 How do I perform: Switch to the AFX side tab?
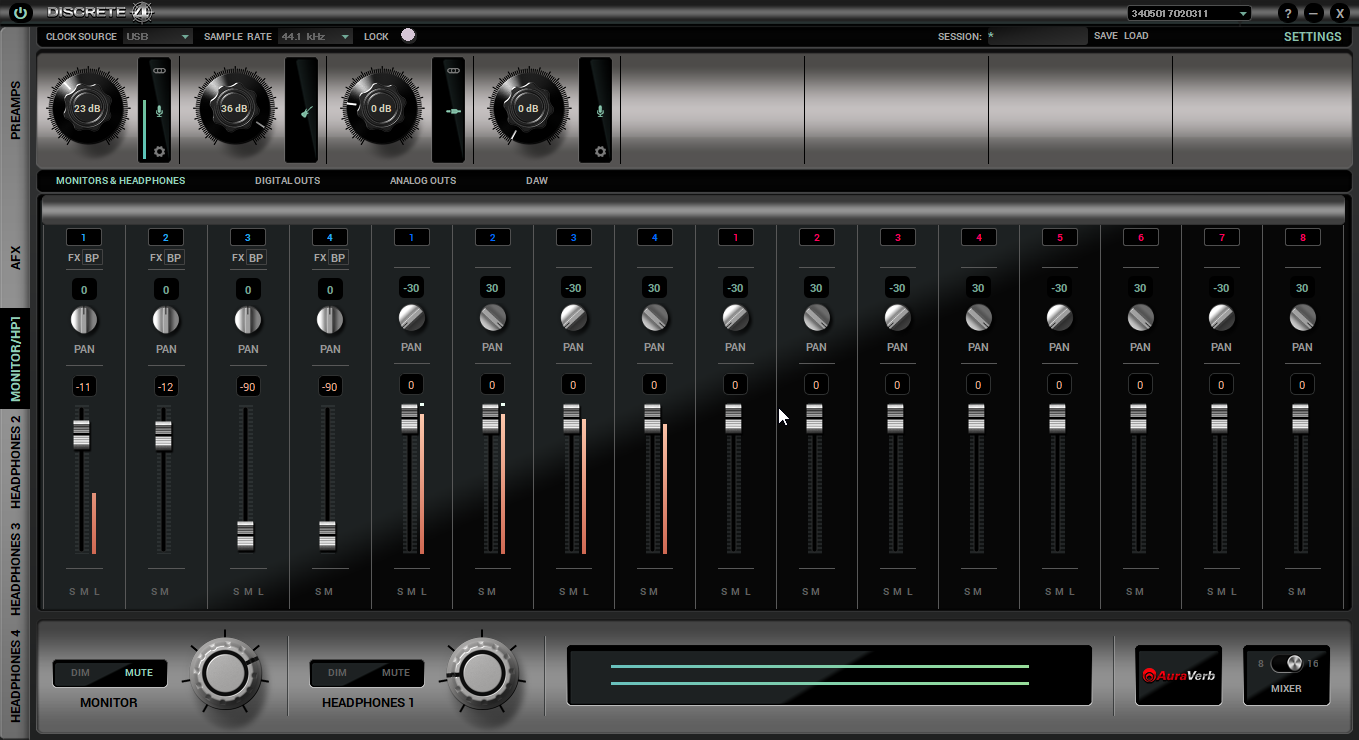(x=16, y=256)
